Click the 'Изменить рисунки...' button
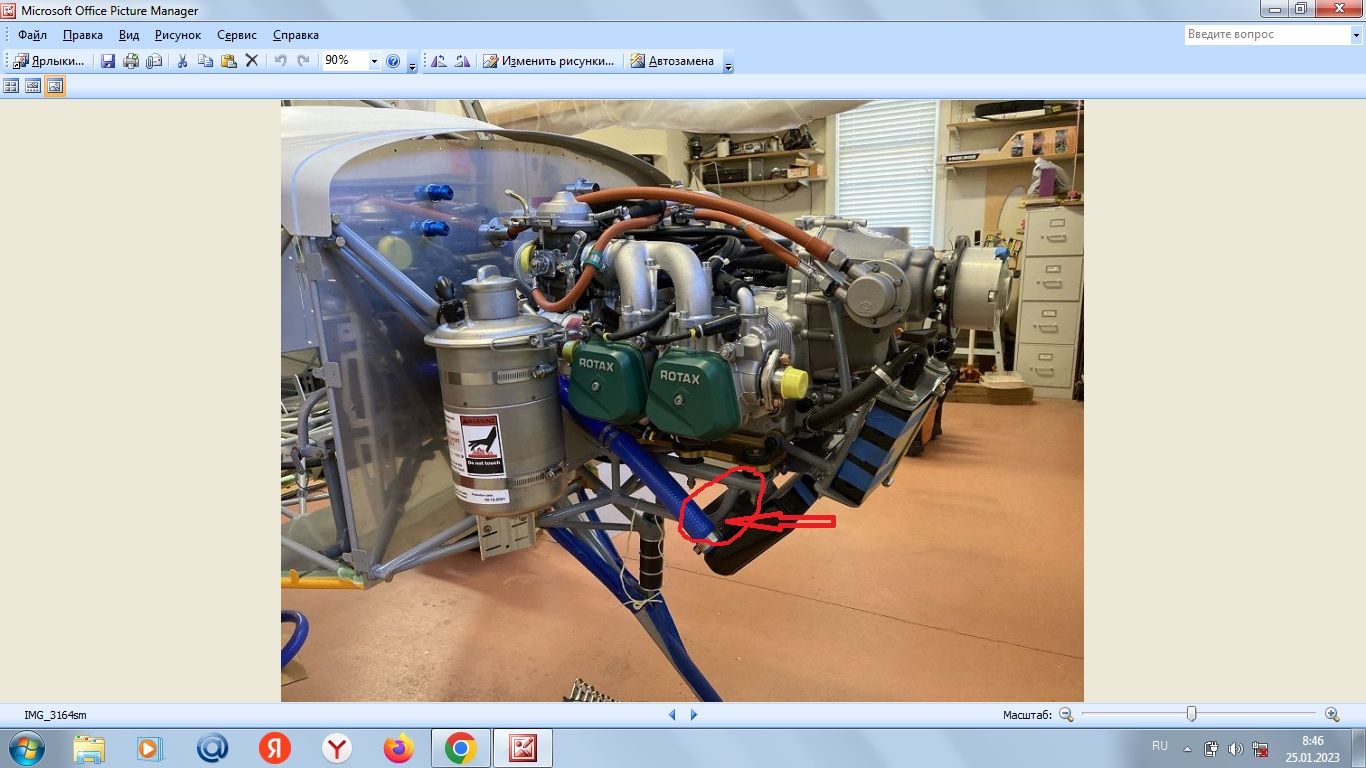This screenshot has height=768, width=1366. 549,61
